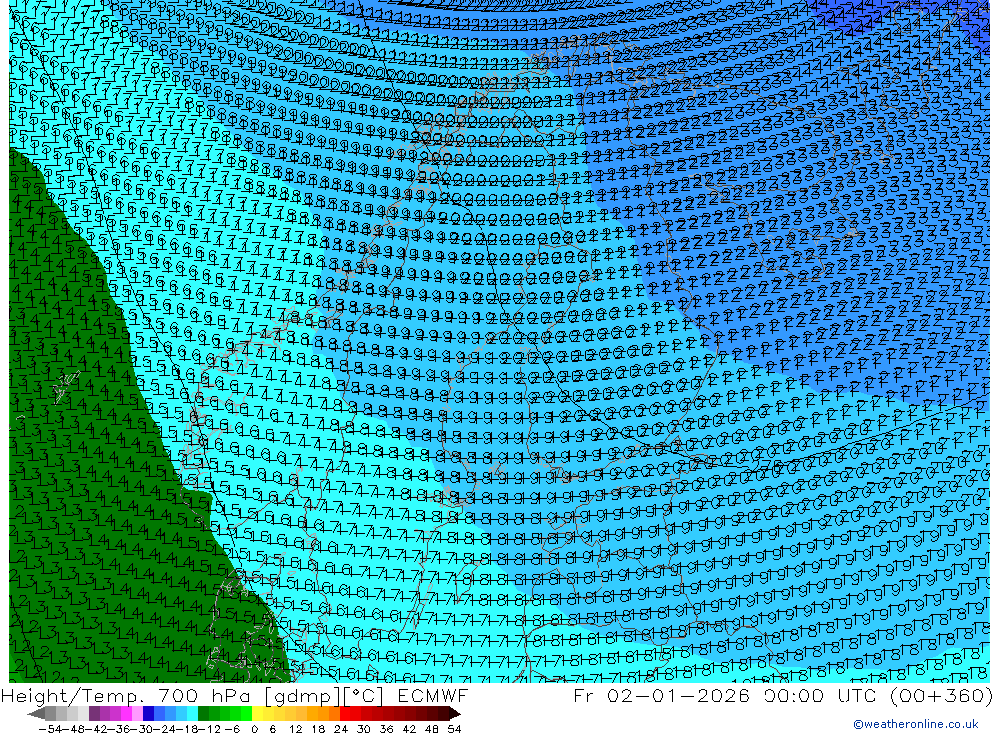Viewport: 1000px width, 733px height.
Task: Select the bright red 24 legend swatch
Action: tap(345, 713)
